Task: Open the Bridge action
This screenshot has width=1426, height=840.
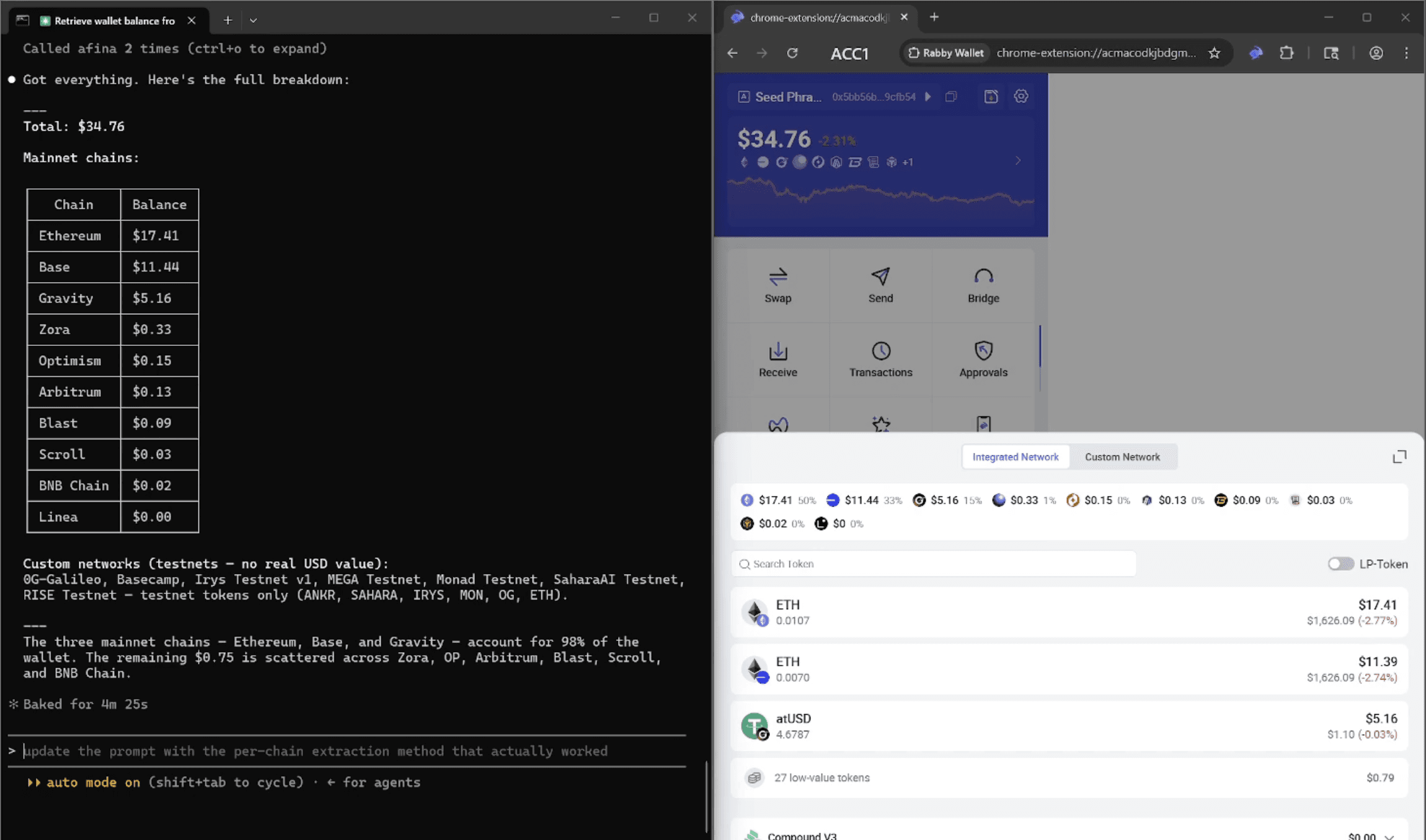Action: coord(983,285)
